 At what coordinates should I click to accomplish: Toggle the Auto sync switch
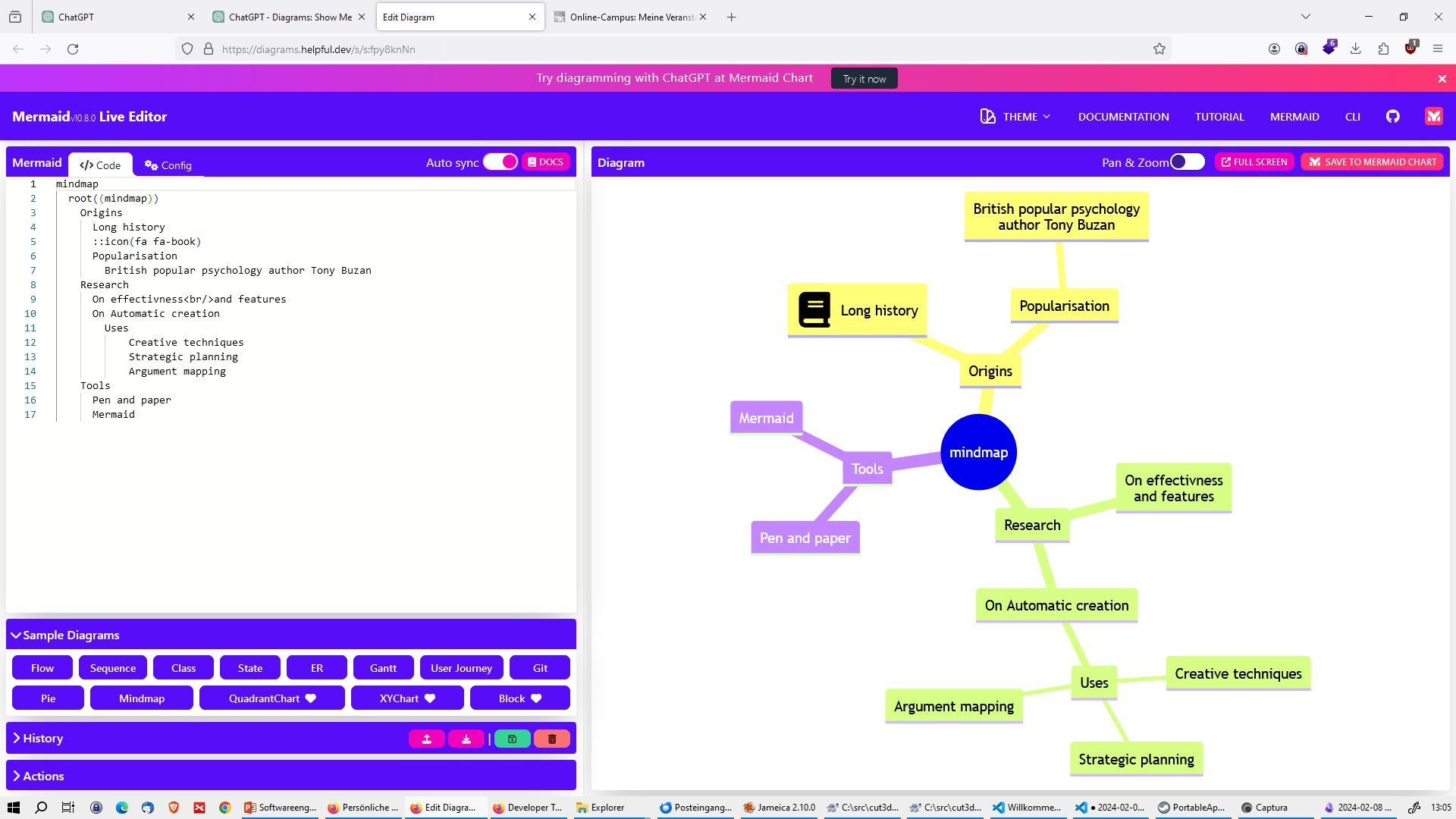tap(500, 162)
